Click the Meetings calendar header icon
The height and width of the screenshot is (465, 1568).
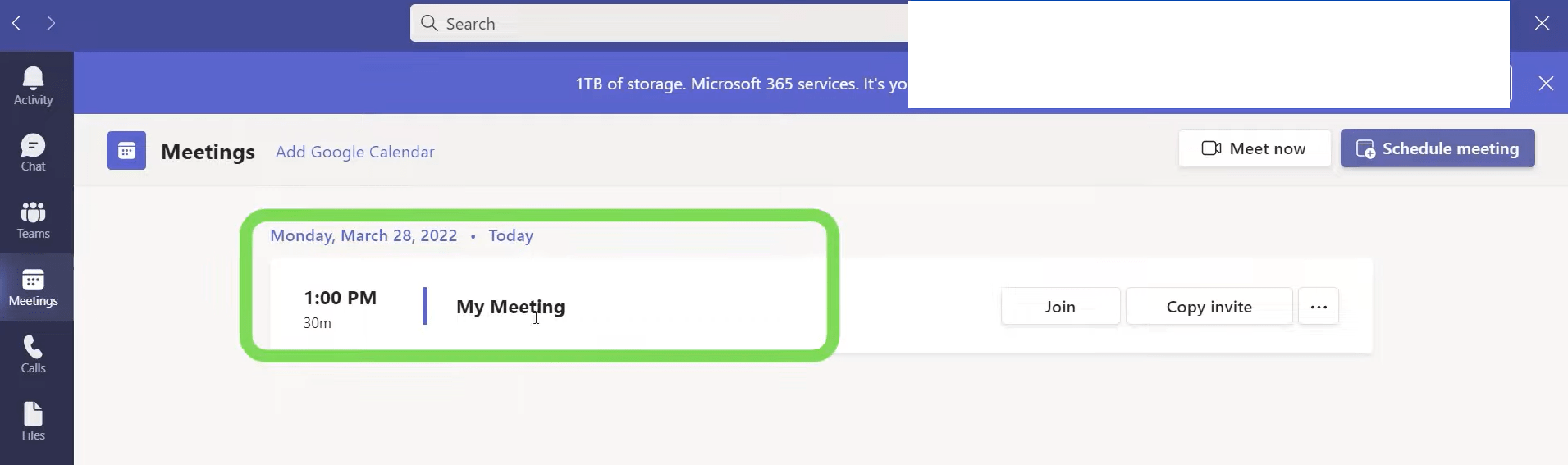(126, 151)
